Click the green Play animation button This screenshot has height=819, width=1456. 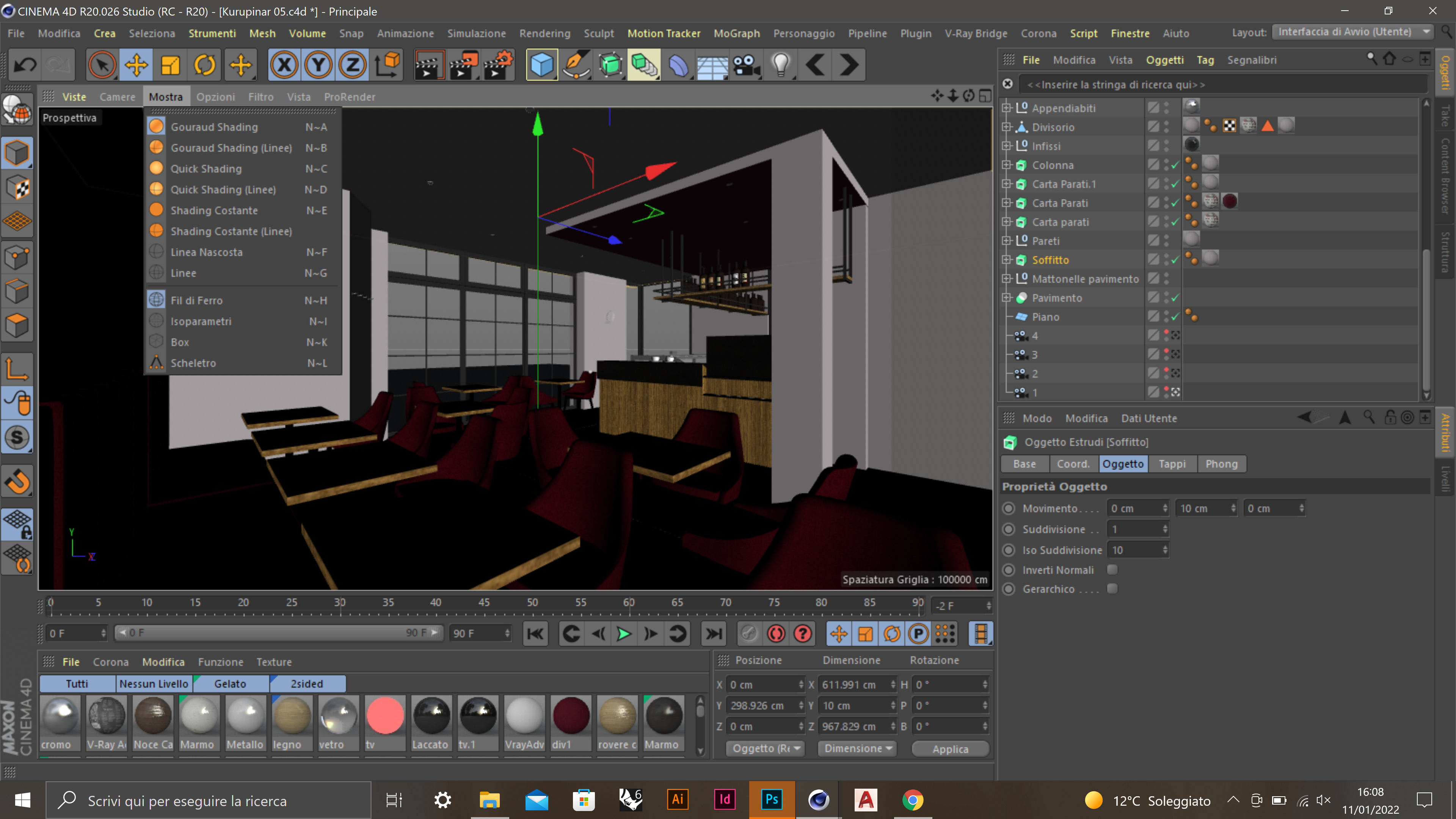point(623,634)
